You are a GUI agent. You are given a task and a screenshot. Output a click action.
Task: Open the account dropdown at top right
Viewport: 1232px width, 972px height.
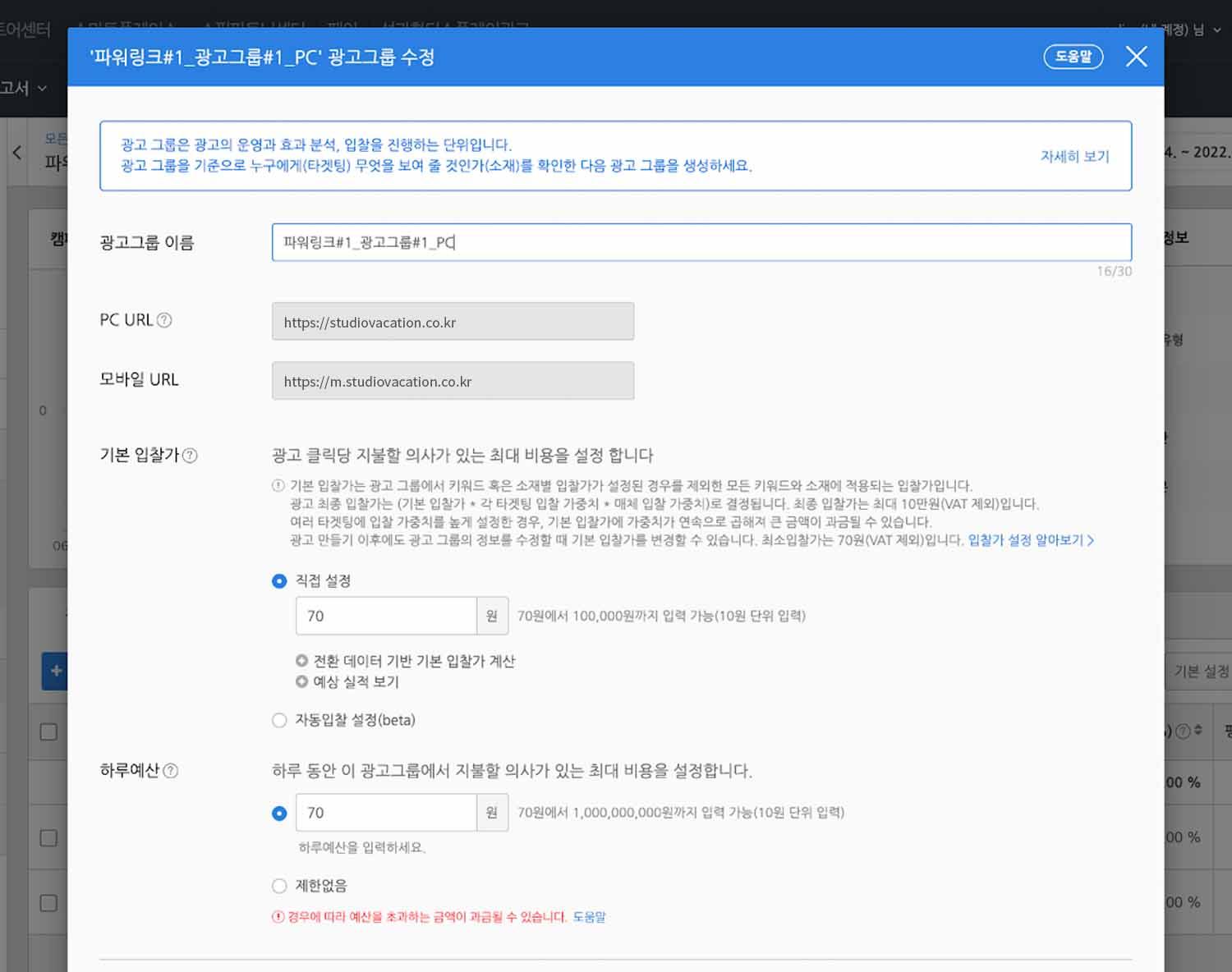click(x=1216, y=30)
